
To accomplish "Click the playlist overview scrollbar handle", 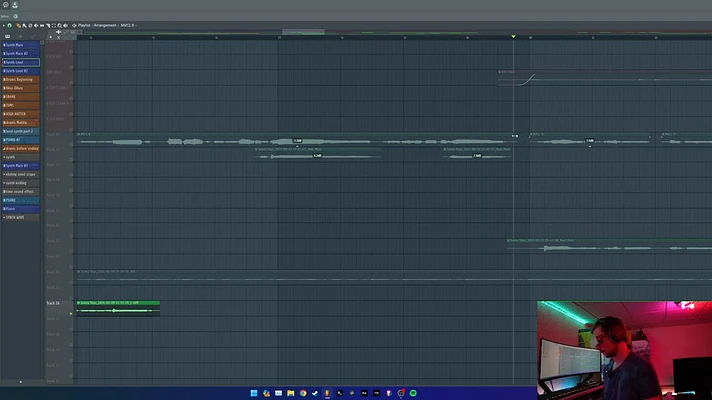I will (x=303, y=32).
